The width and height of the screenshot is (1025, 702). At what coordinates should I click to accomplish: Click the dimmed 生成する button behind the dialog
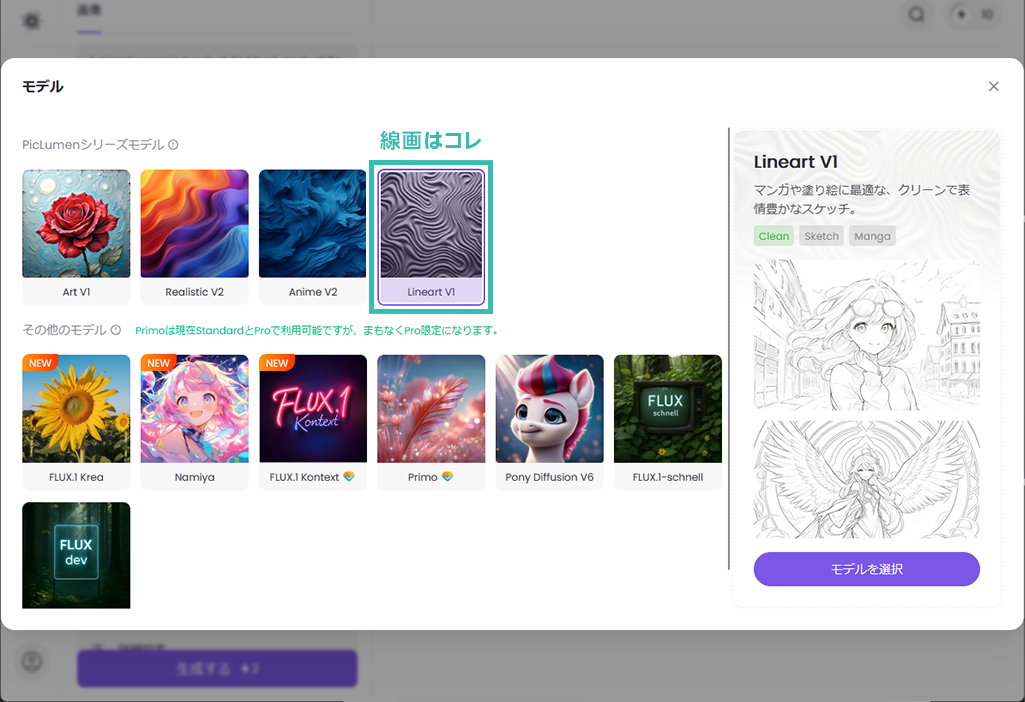(217, 669)
